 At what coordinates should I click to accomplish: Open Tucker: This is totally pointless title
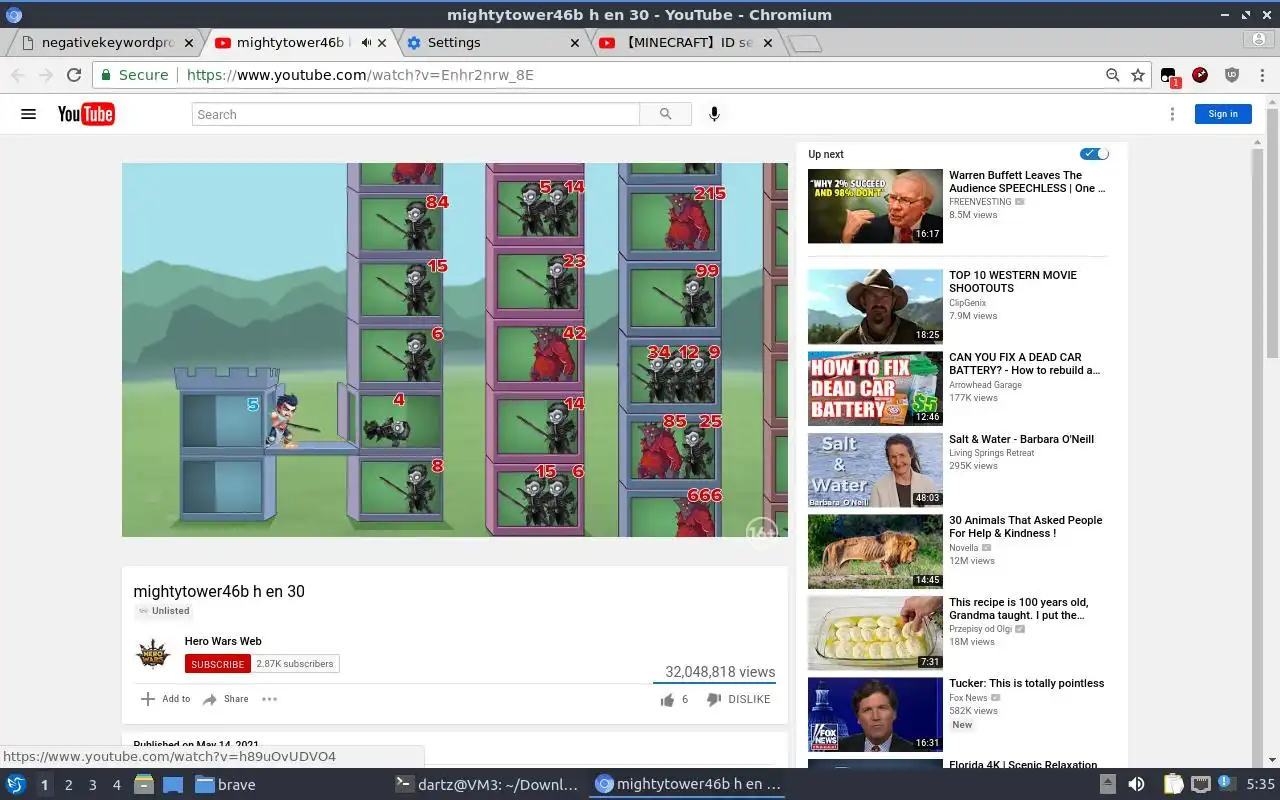[x=1027, y=684]
